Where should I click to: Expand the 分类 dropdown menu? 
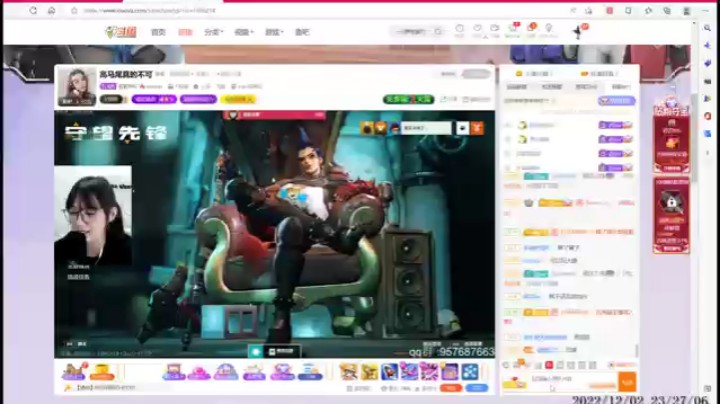(214, 32)
